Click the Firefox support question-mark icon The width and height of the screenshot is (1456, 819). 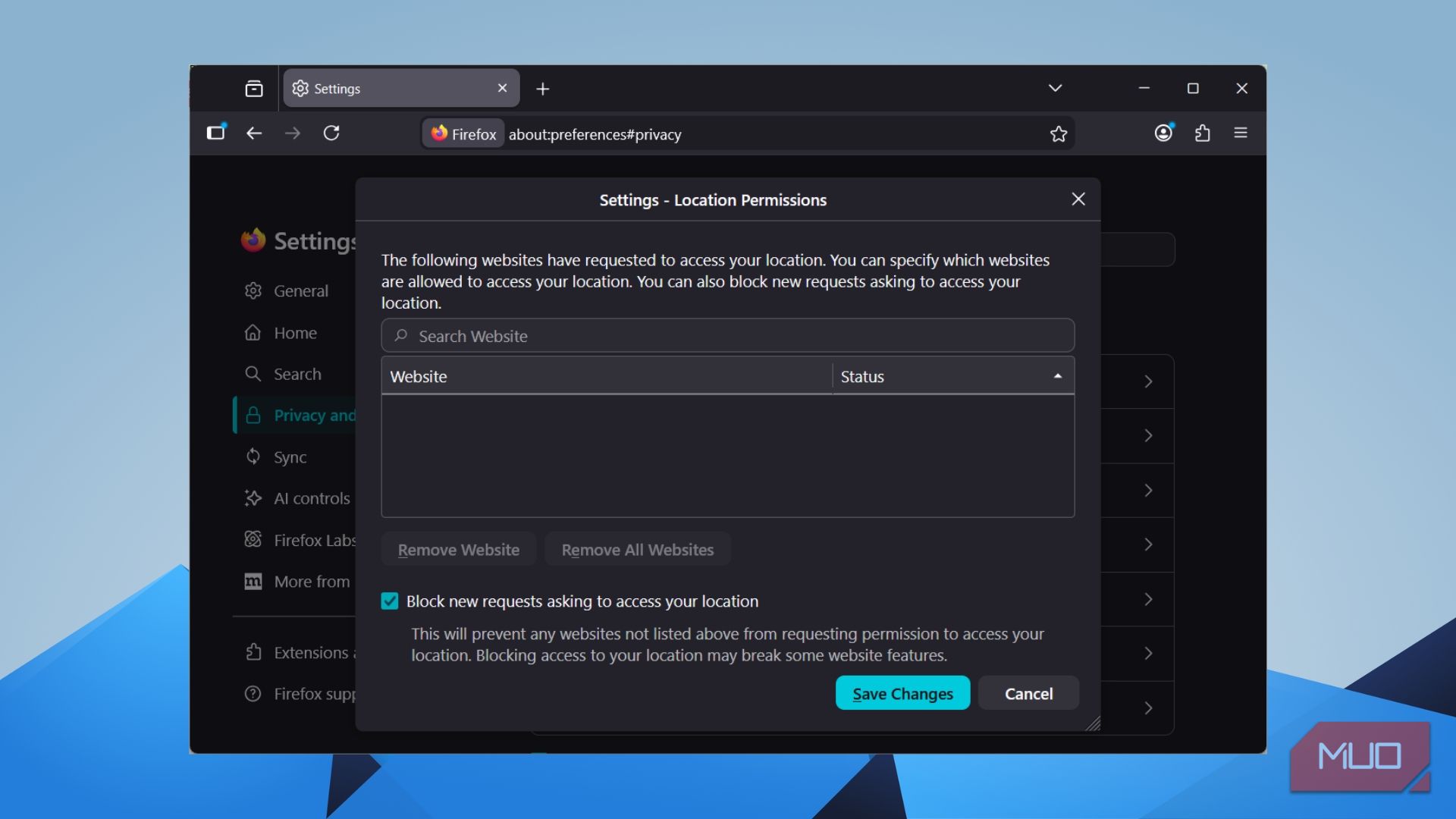click(x=253, y=694)
